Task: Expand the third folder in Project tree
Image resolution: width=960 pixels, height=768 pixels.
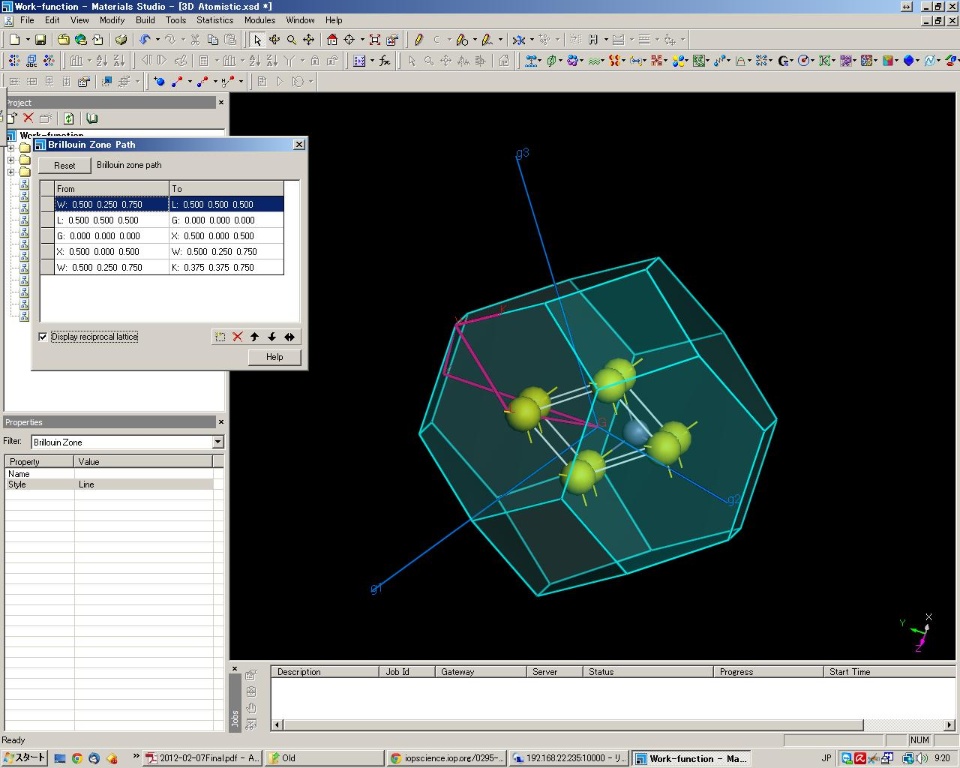Action: (10, 172)
